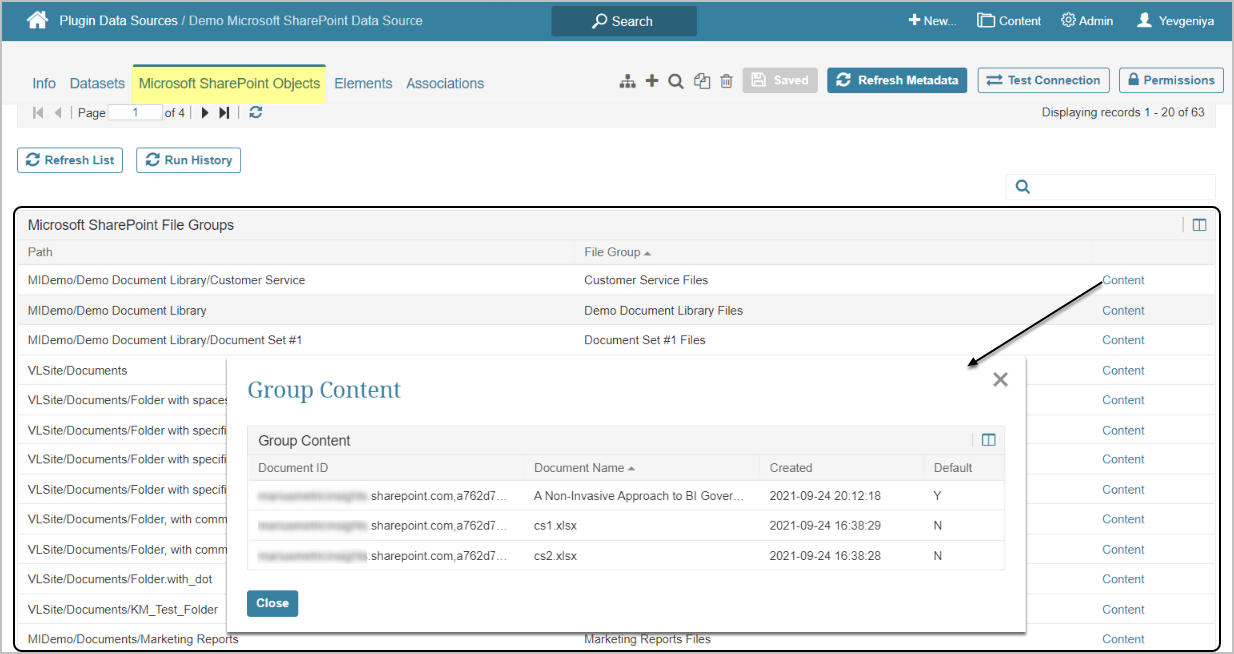1234x654 pixels.
Task: Toggle columns icon in Group Content grid
Action: (x=988, y=440)
